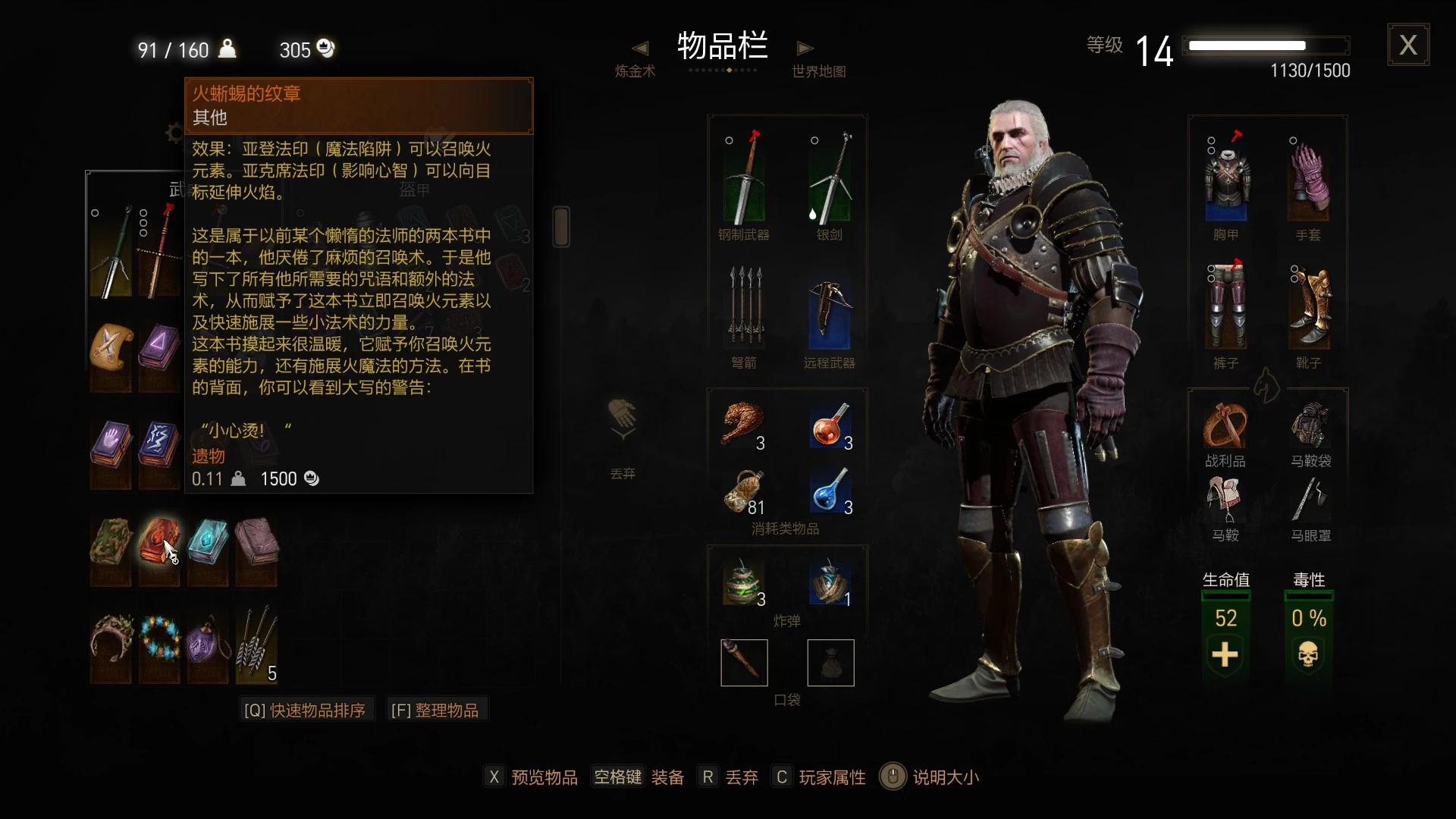This screenshot has width=1456, height=819.
Task: Select the steel sword in equipment slot
Action: click(744, 177)
